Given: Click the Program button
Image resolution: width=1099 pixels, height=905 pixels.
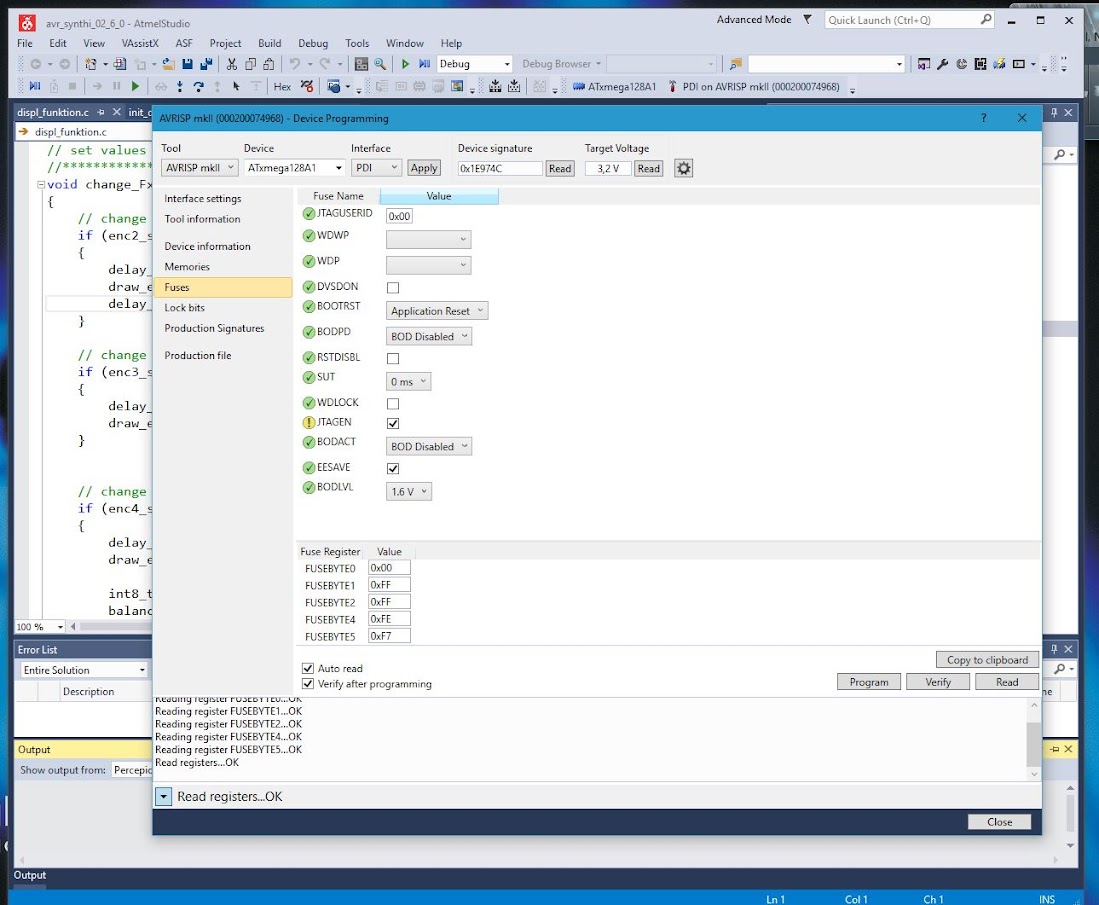Looking at the screenshot, I should pos(868,682).
